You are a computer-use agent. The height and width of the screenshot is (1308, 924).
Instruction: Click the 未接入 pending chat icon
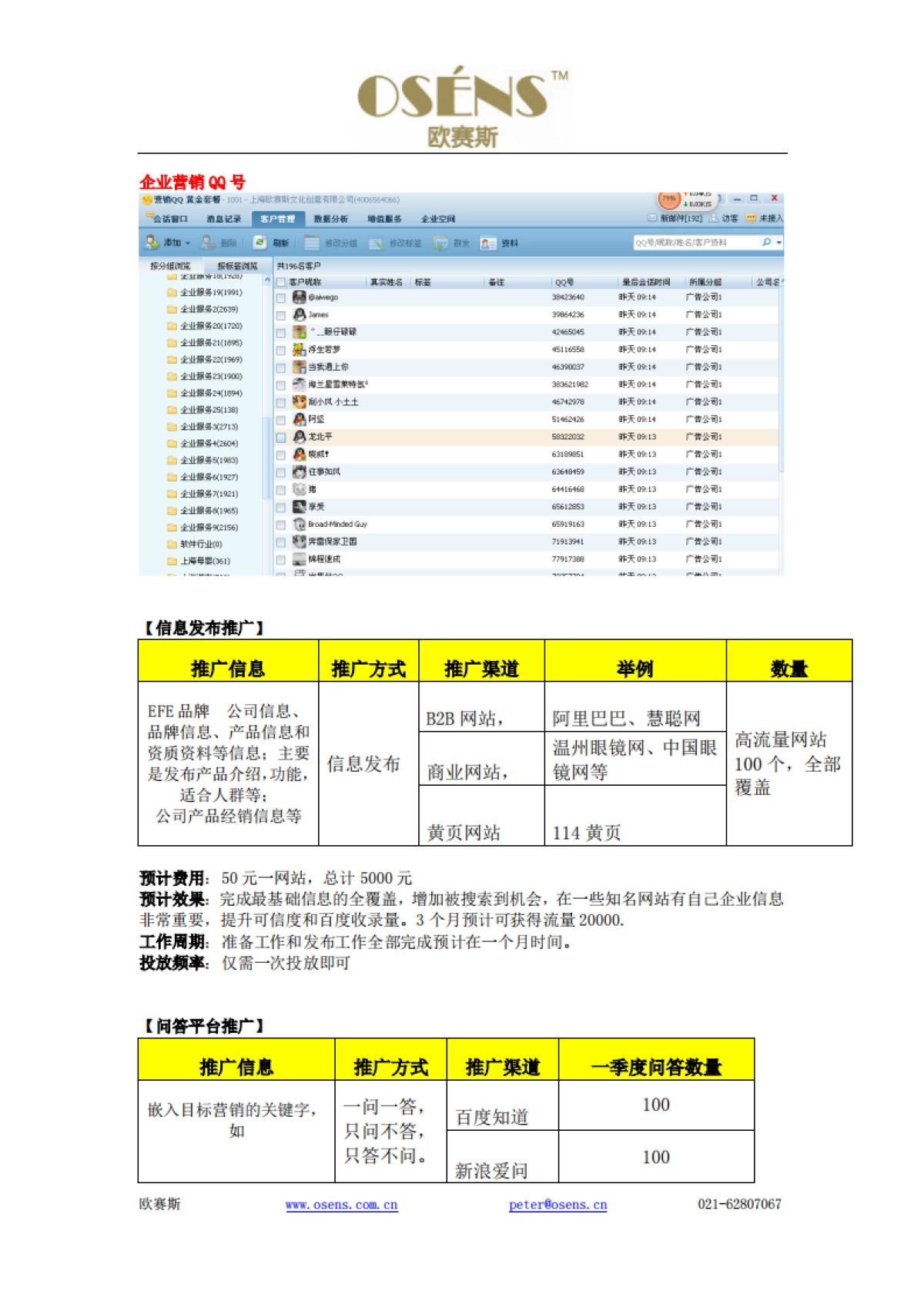pos(751,218)
